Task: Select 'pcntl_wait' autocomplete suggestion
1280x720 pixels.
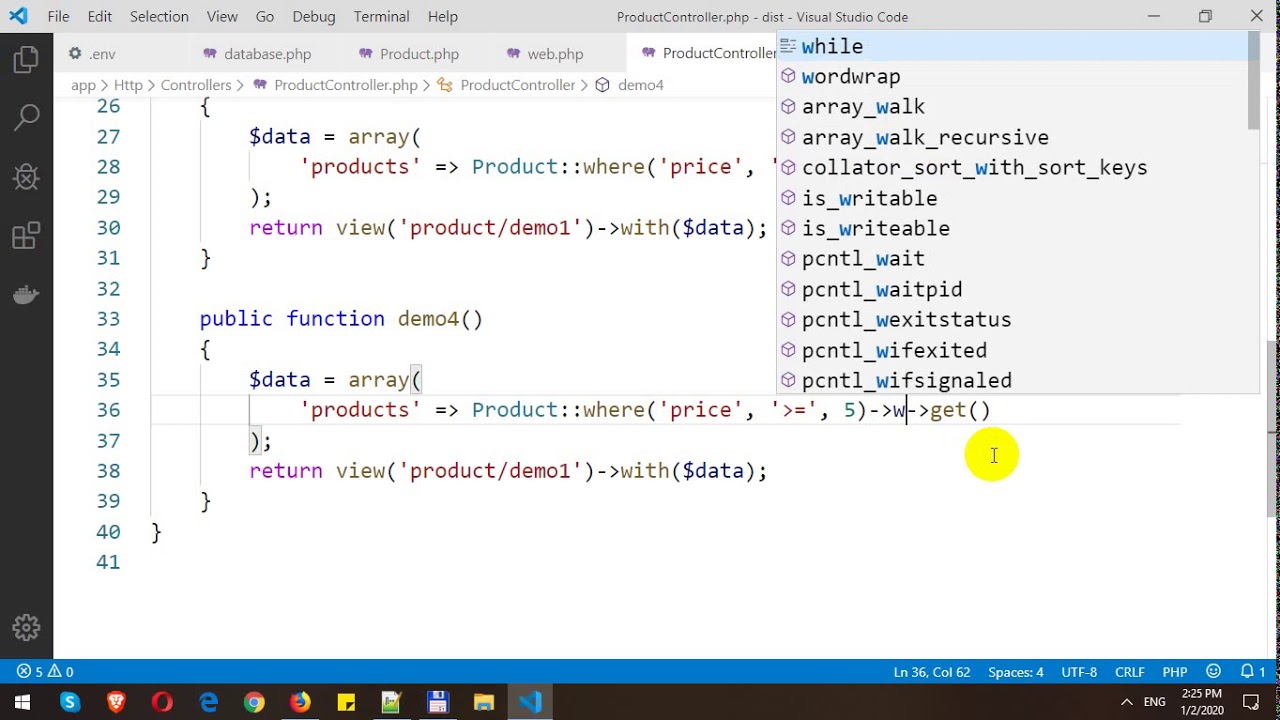Action: 1012,259
